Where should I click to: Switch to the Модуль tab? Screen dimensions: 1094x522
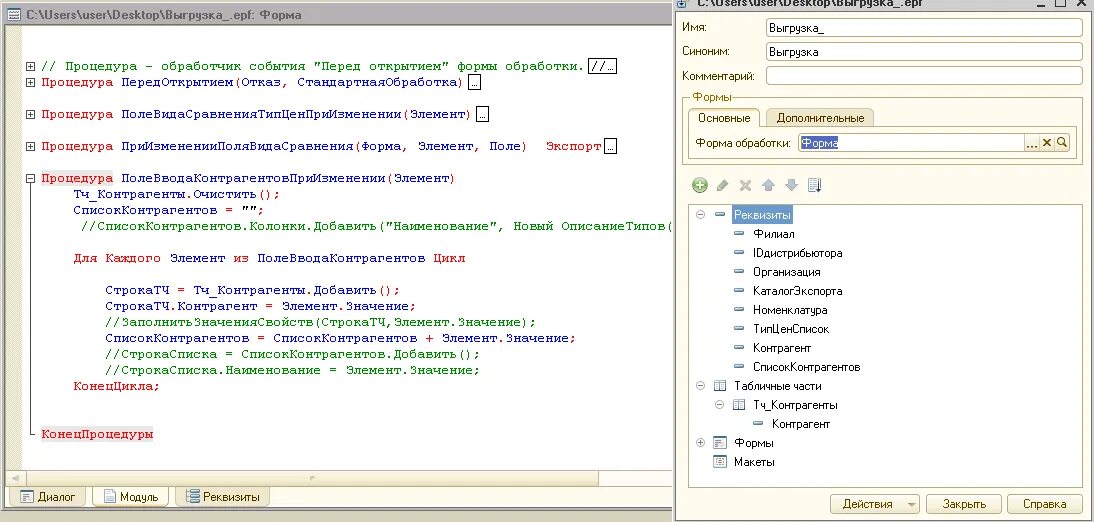[130, 497]
